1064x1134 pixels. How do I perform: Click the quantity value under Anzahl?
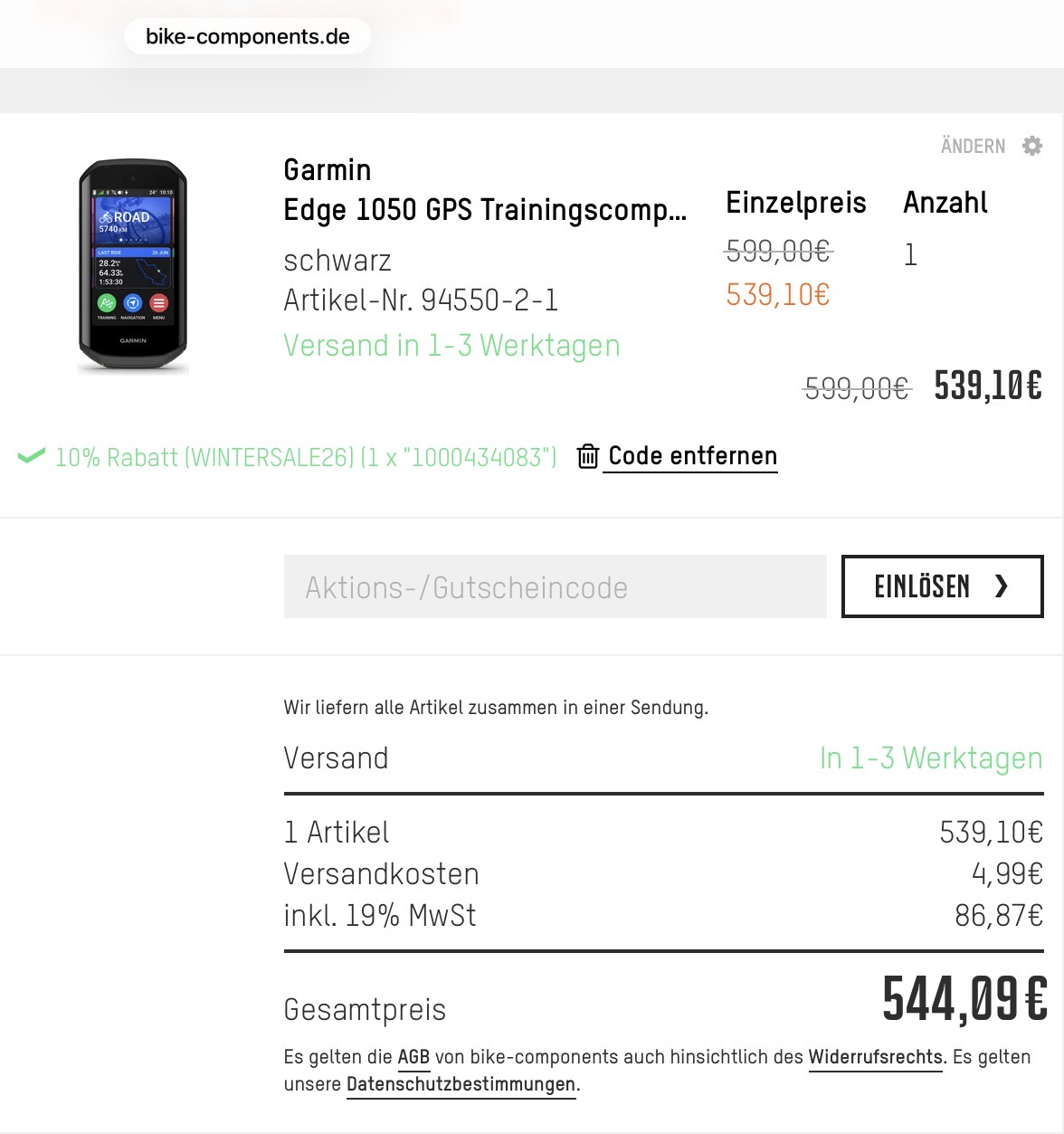tap(911, 255)
